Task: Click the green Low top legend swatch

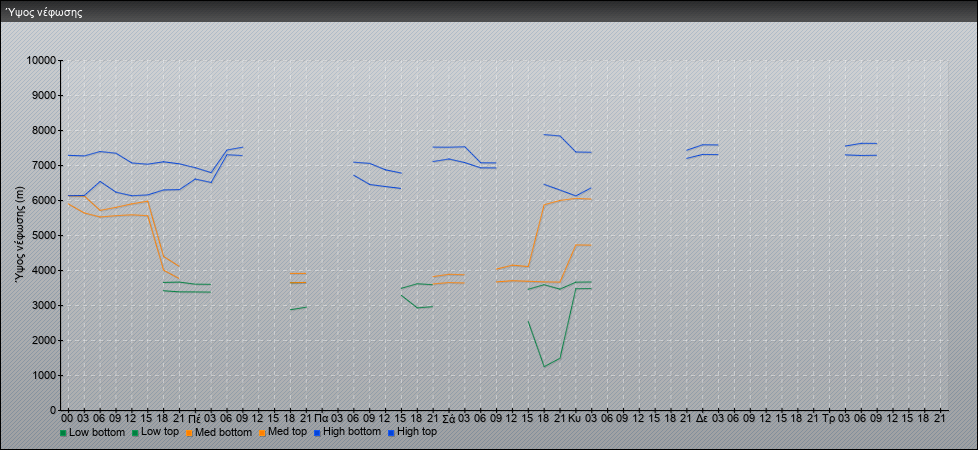Action: tap(135, 433)
